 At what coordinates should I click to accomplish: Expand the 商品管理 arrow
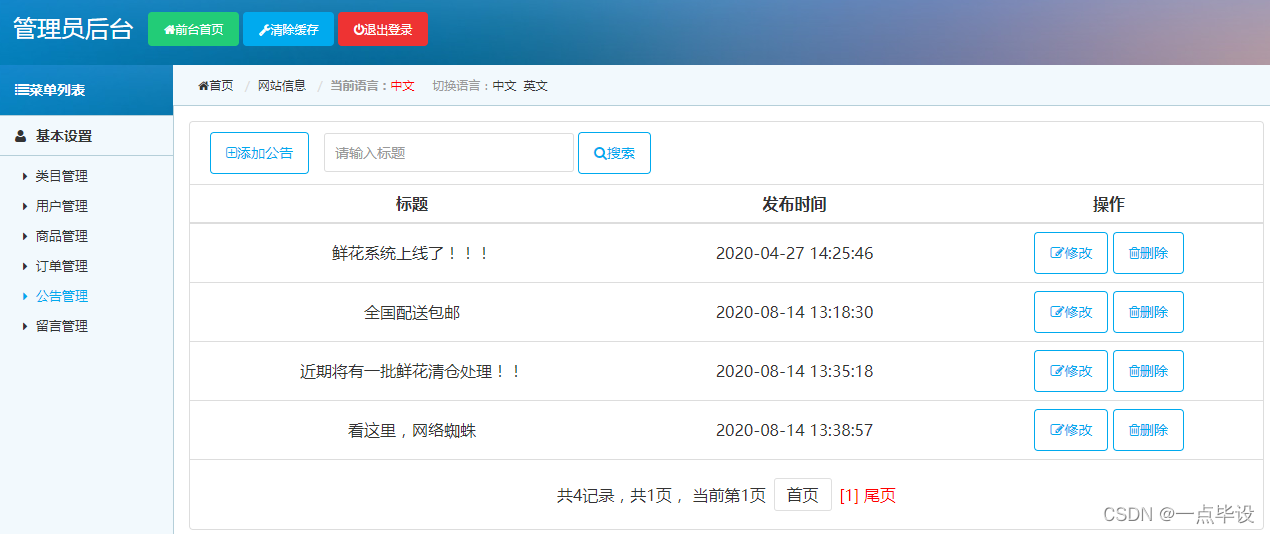pyautogui.click(x=25, y=236)
